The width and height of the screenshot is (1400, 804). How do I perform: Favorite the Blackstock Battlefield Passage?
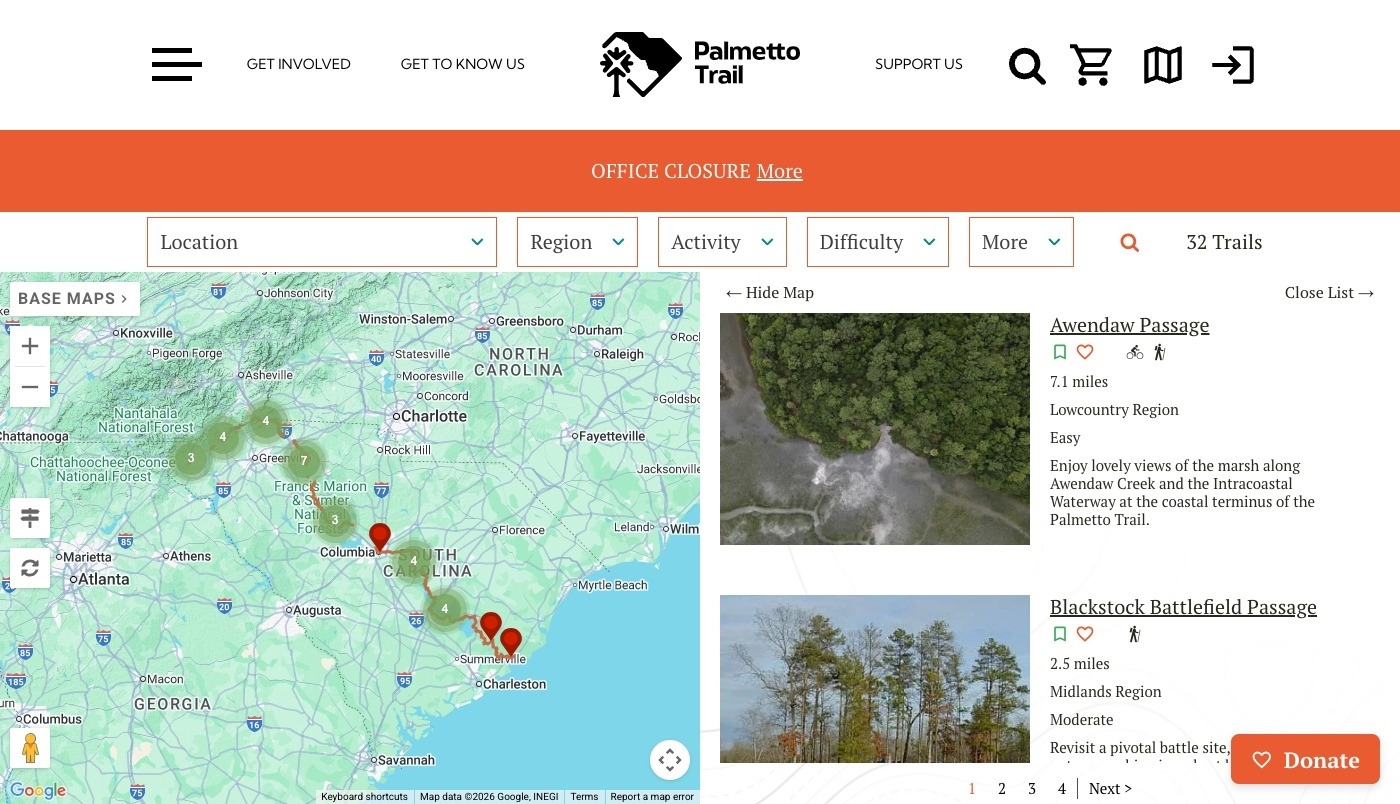pos(1085,634)
